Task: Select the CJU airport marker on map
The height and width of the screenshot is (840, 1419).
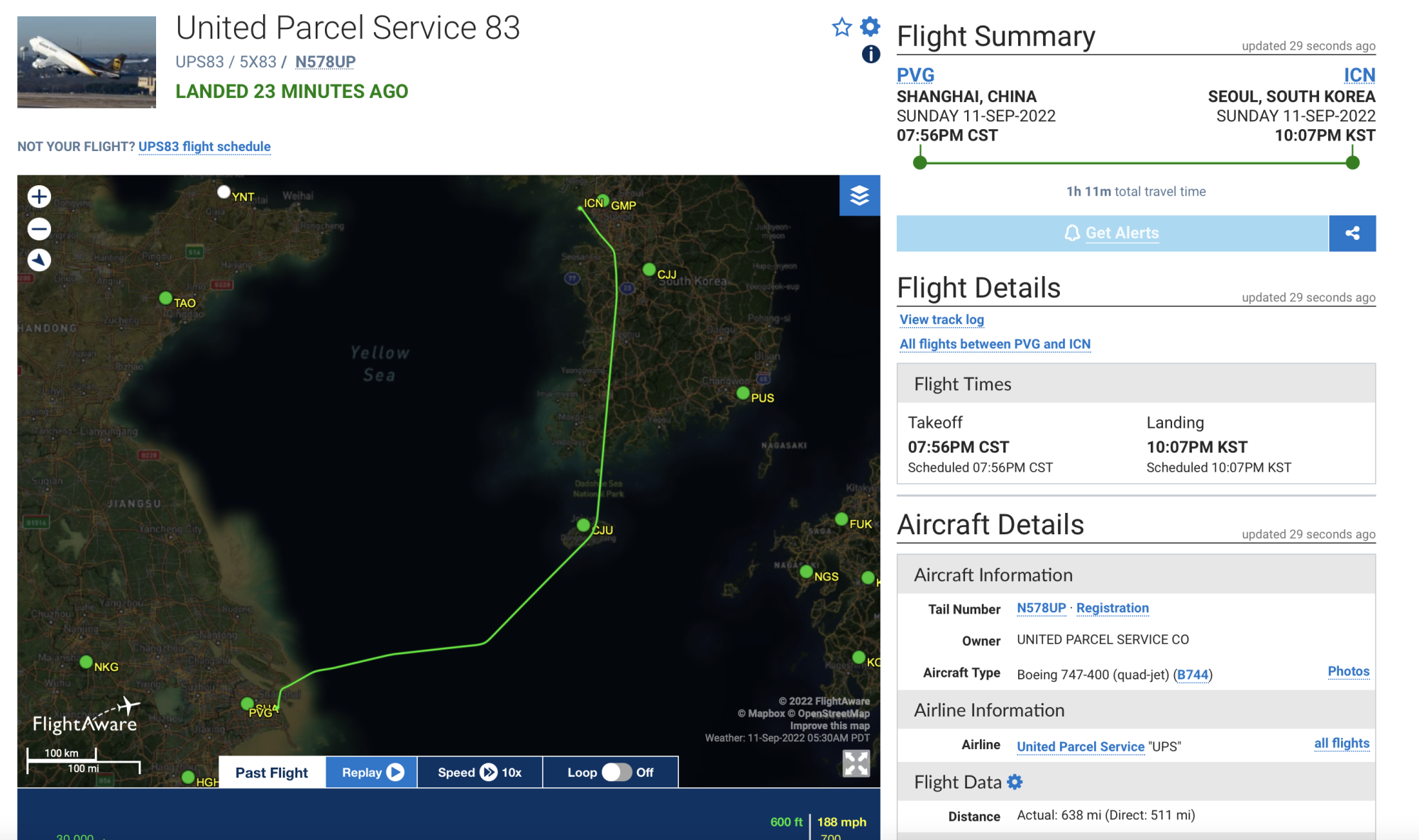Action: (583, 525)
